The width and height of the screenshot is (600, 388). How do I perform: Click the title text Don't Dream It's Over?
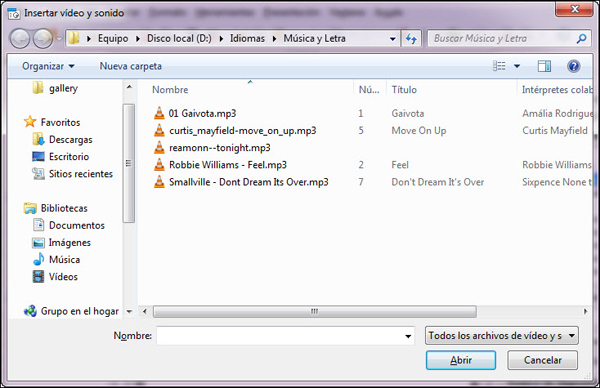point(437,182)
